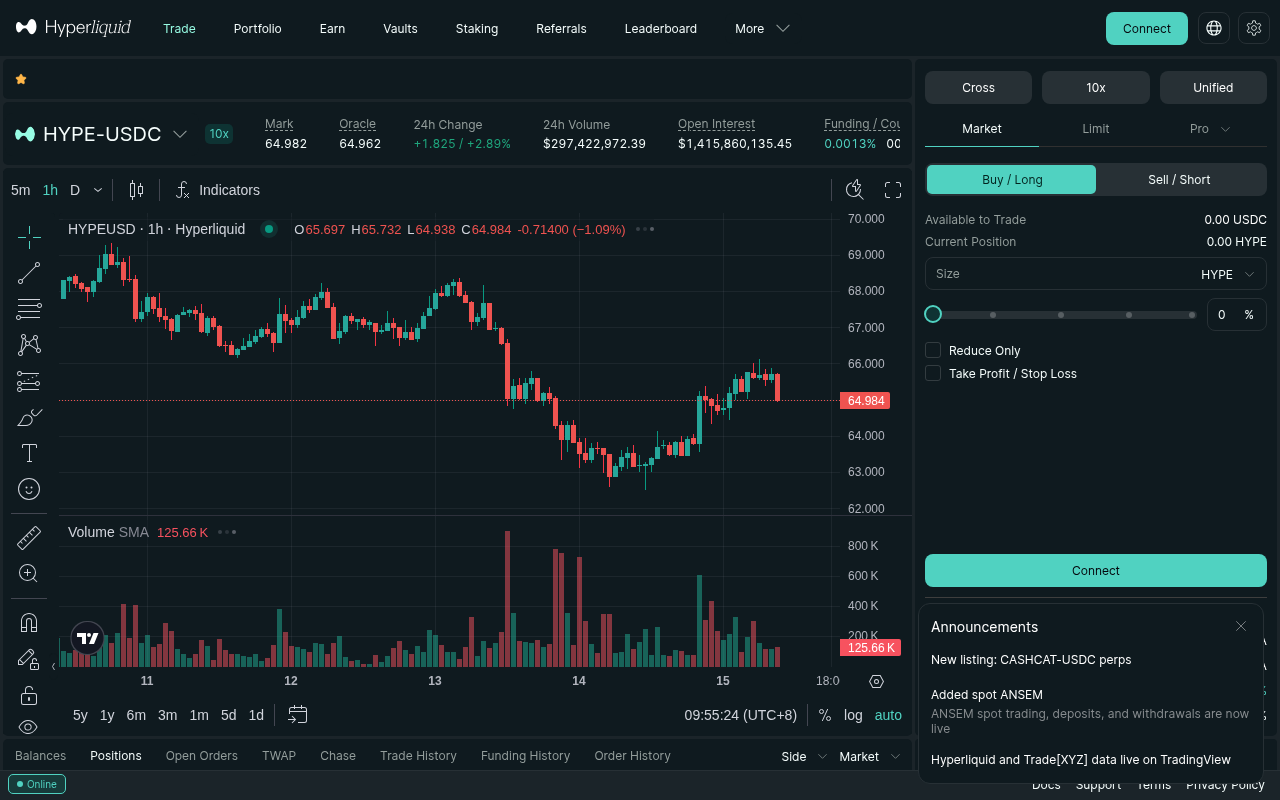Open chart settings gear near time axis
This screenshot has width=1280, height=800.
click(877, 681)
